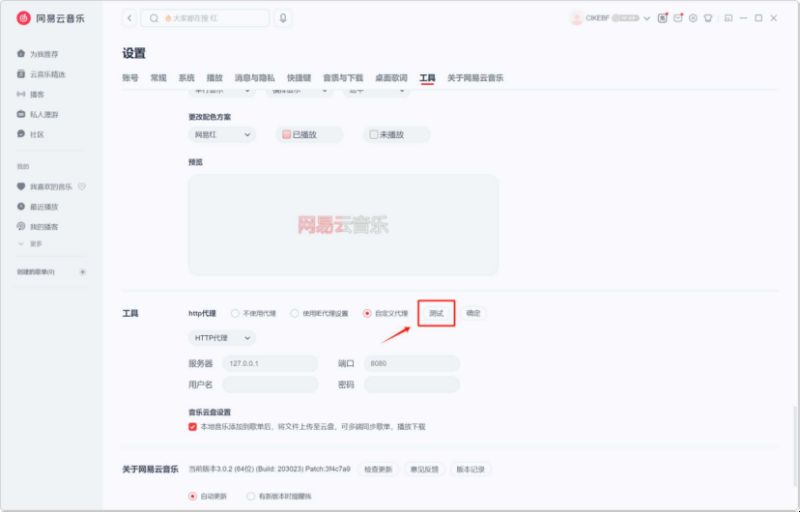This screenshot has height=512, width=800.
Task: Open the third partially hidden lyric dropdown
Action: 377,92
